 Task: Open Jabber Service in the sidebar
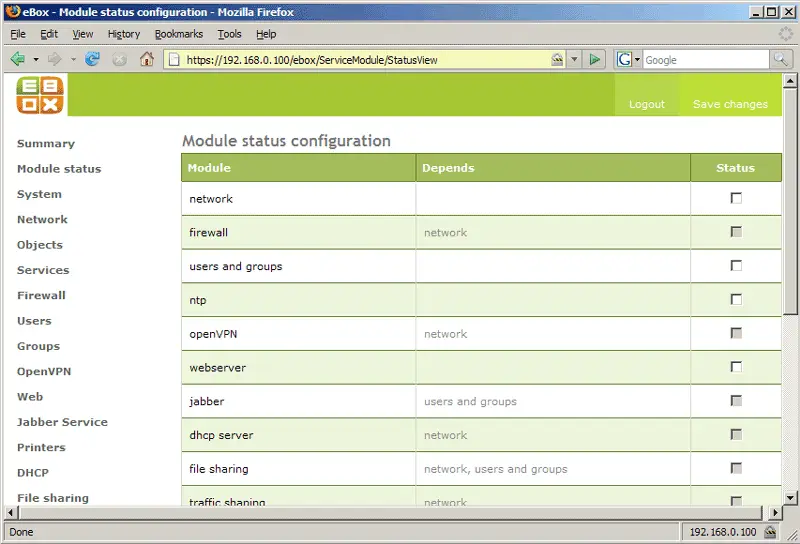point(62,422)
